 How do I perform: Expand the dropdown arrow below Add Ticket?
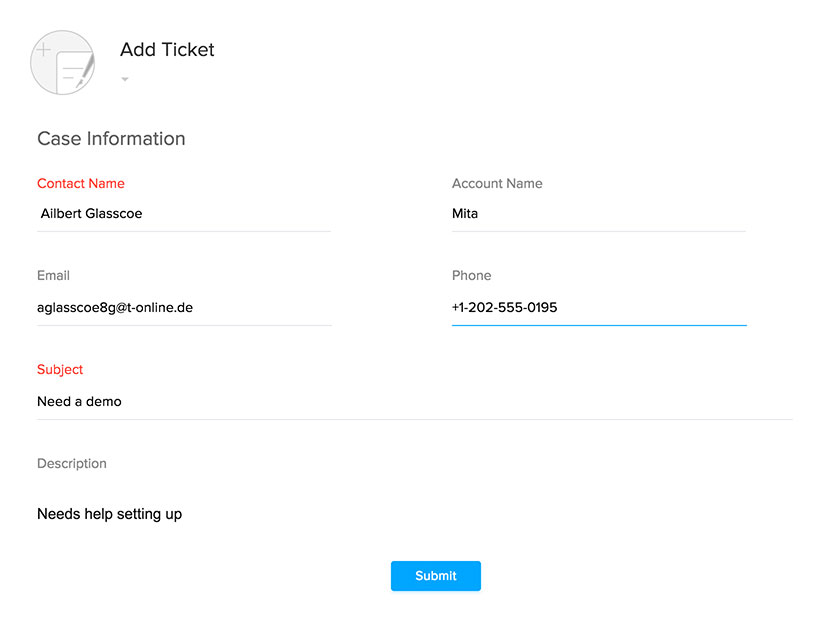[125, 80]
